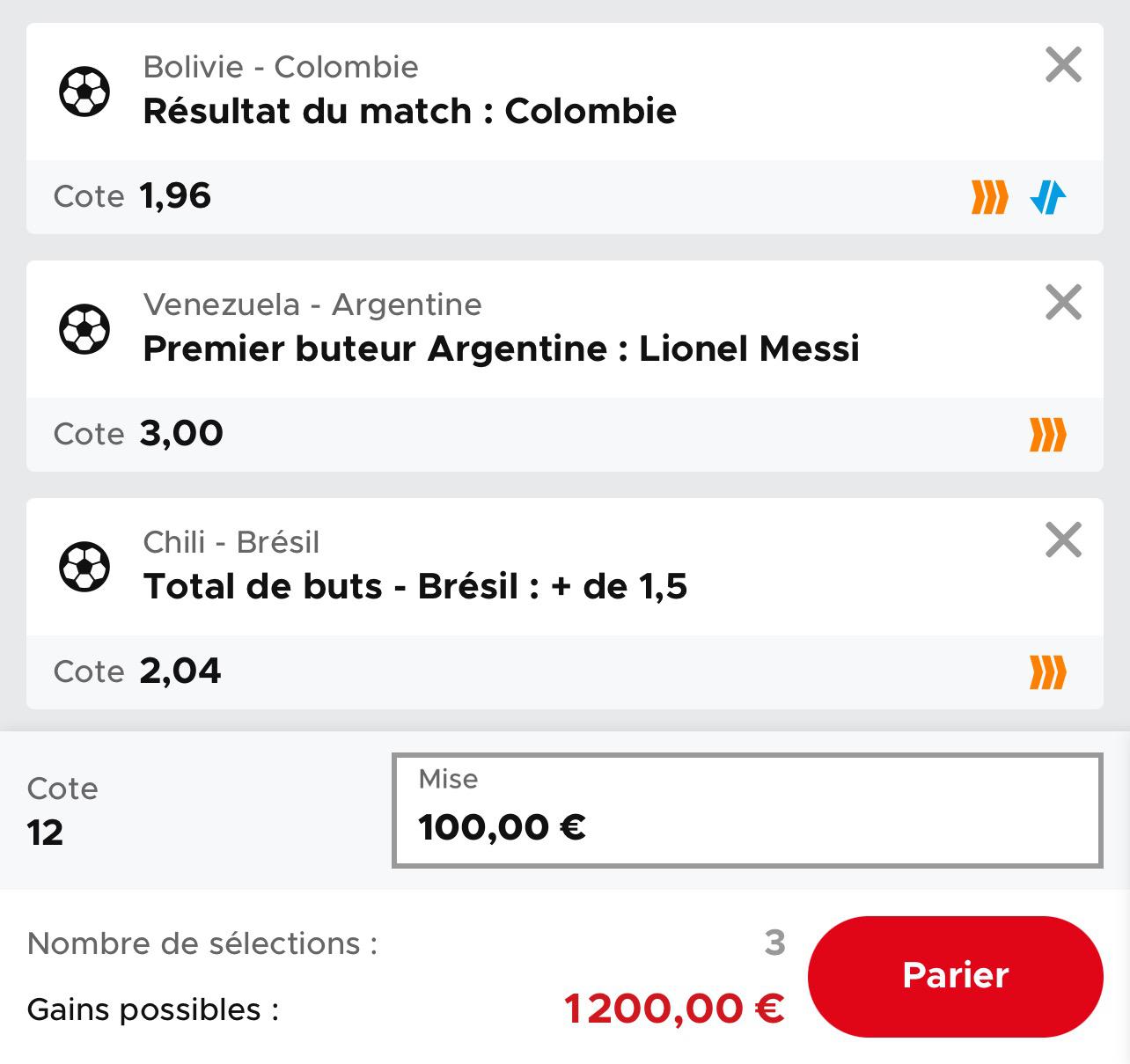Open Total de buts - Brésil bet
This screenshot has width=1130, height=1064.
[x=415, y=587]
